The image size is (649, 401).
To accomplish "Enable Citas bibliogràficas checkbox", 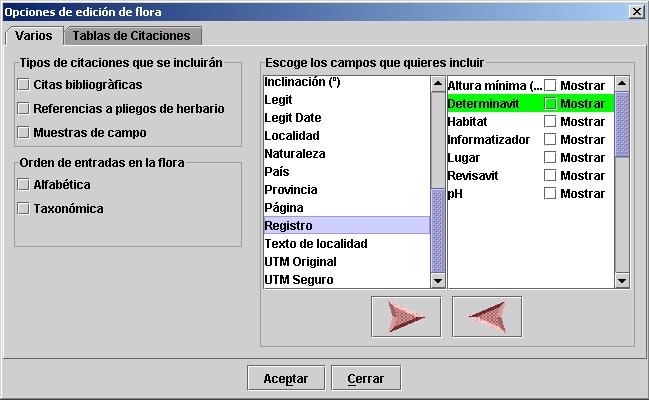I will coord(24,84).
